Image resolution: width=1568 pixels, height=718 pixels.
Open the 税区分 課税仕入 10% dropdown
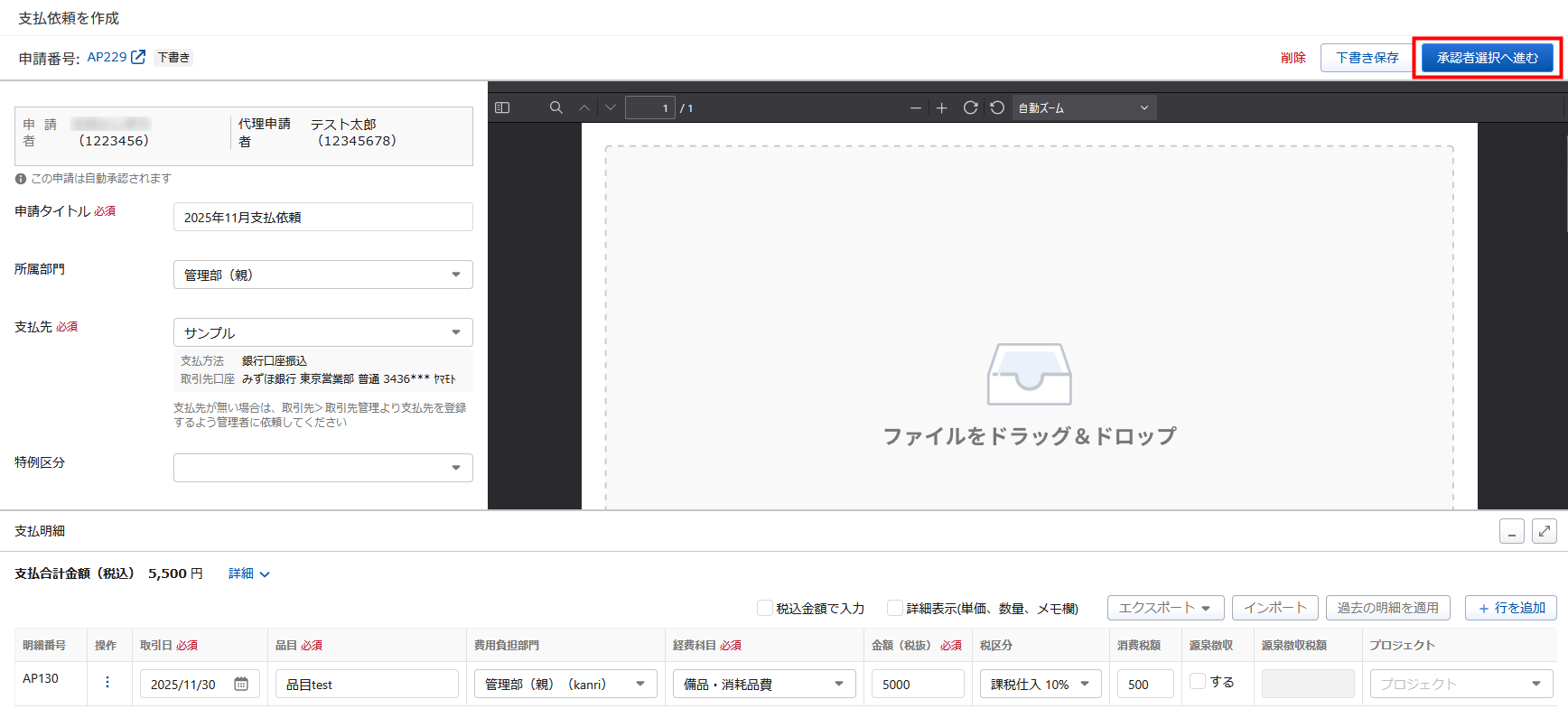tap(1040, 684)
